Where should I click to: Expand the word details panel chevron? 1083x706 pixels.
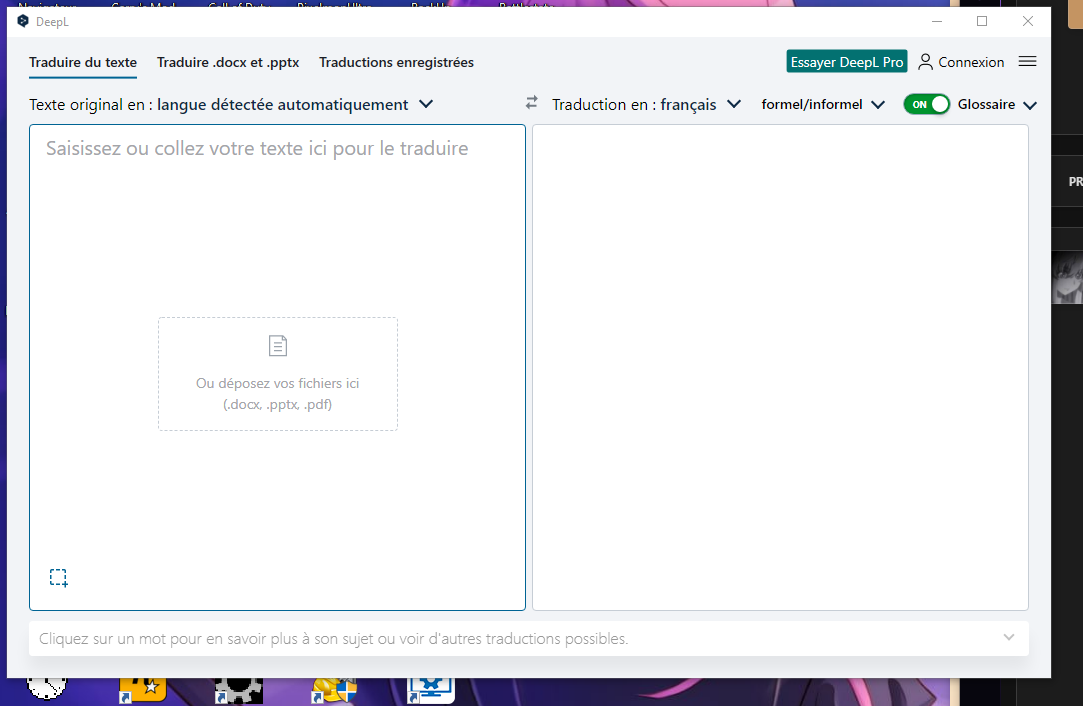click(1008, 637)
